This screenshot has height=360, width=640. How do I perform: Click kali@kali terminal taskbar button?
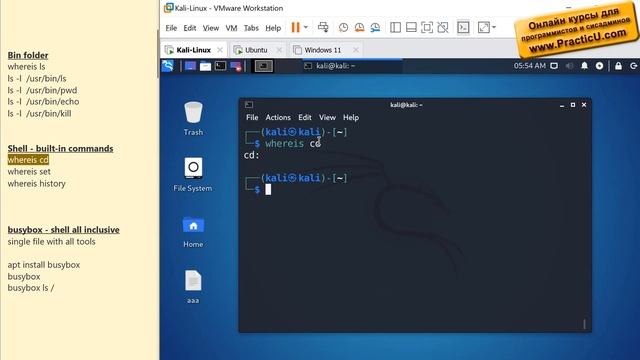pyautogui.click(x=351, y=66)
